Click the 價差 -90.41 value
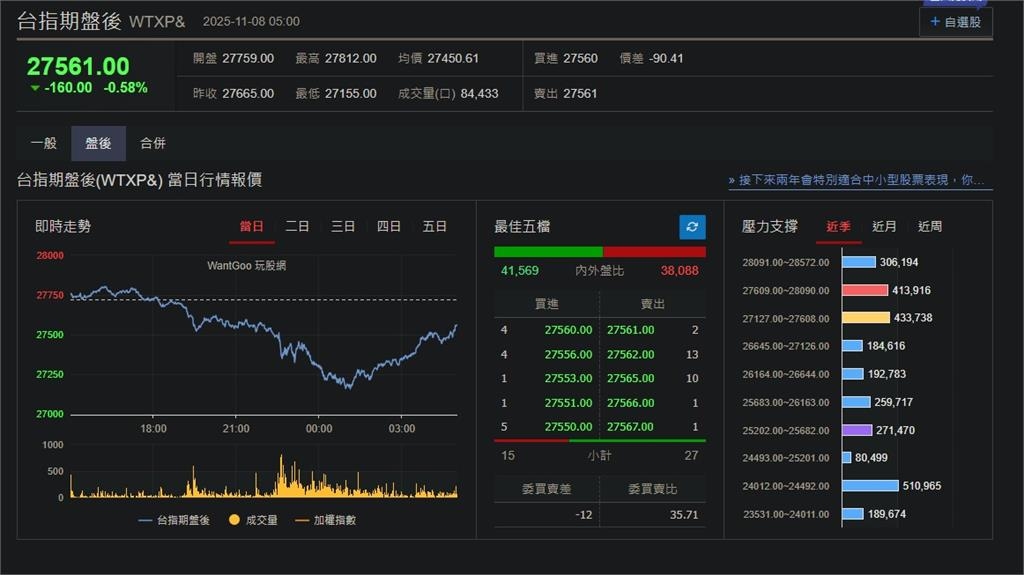1024x575 pixels. point(665,58)
